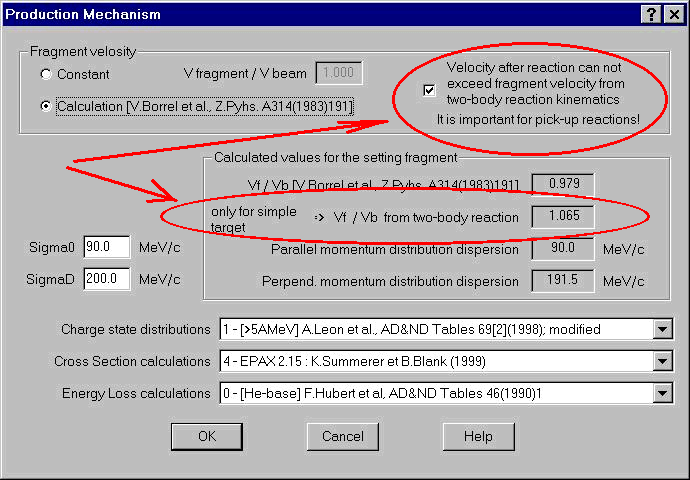
Task: Click the Cancel button
Action: coord(343,436)
